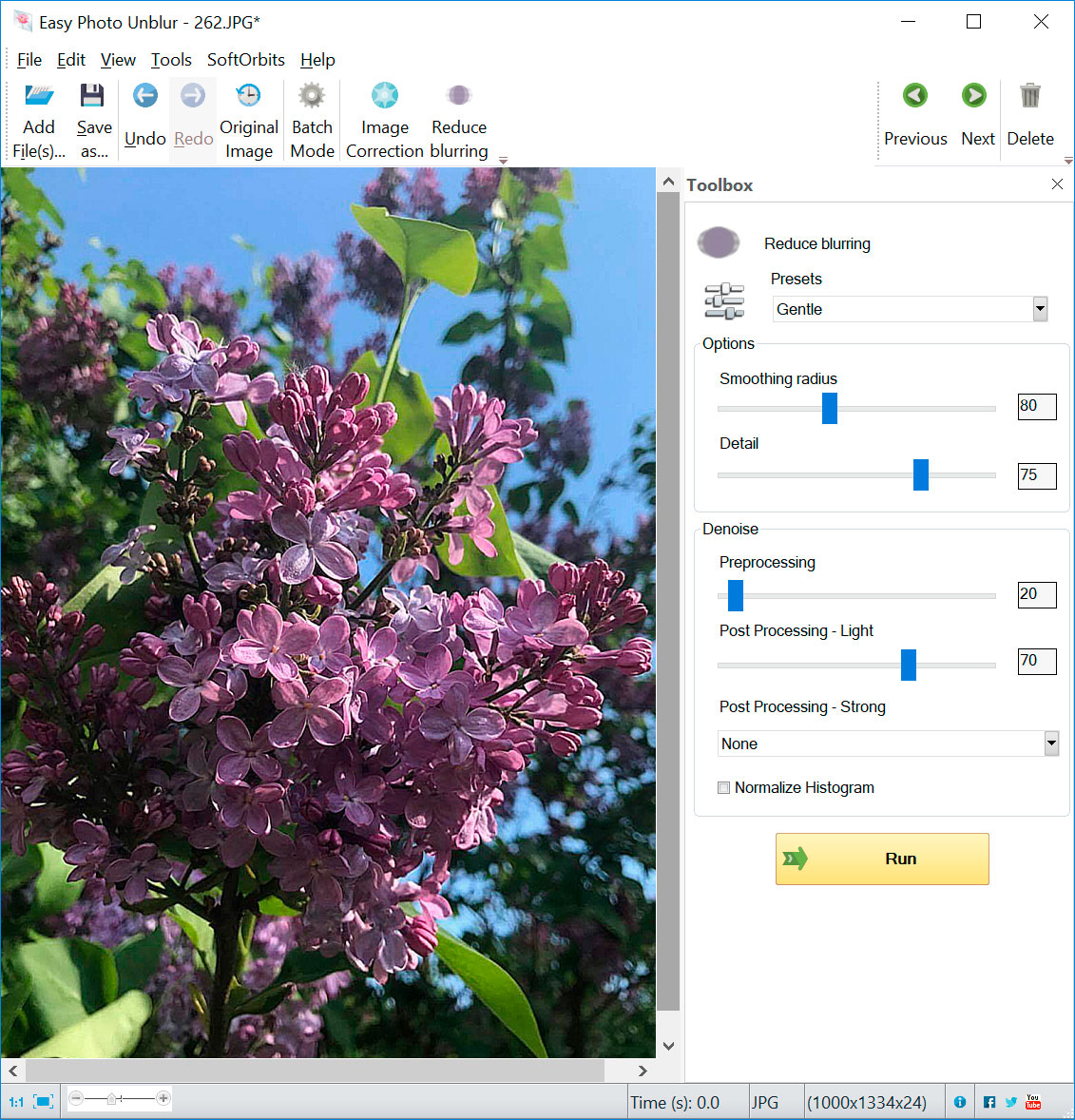Set zoom to 1:1 actual size
Viewport: 1075px width, 1120px height.
tap(16, 1102)
